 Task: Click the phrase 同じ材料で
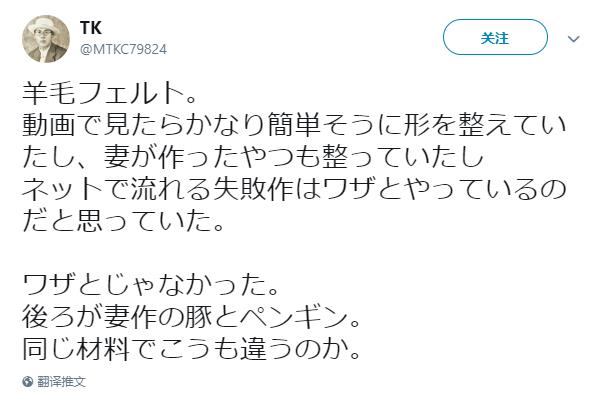point(90,350)
